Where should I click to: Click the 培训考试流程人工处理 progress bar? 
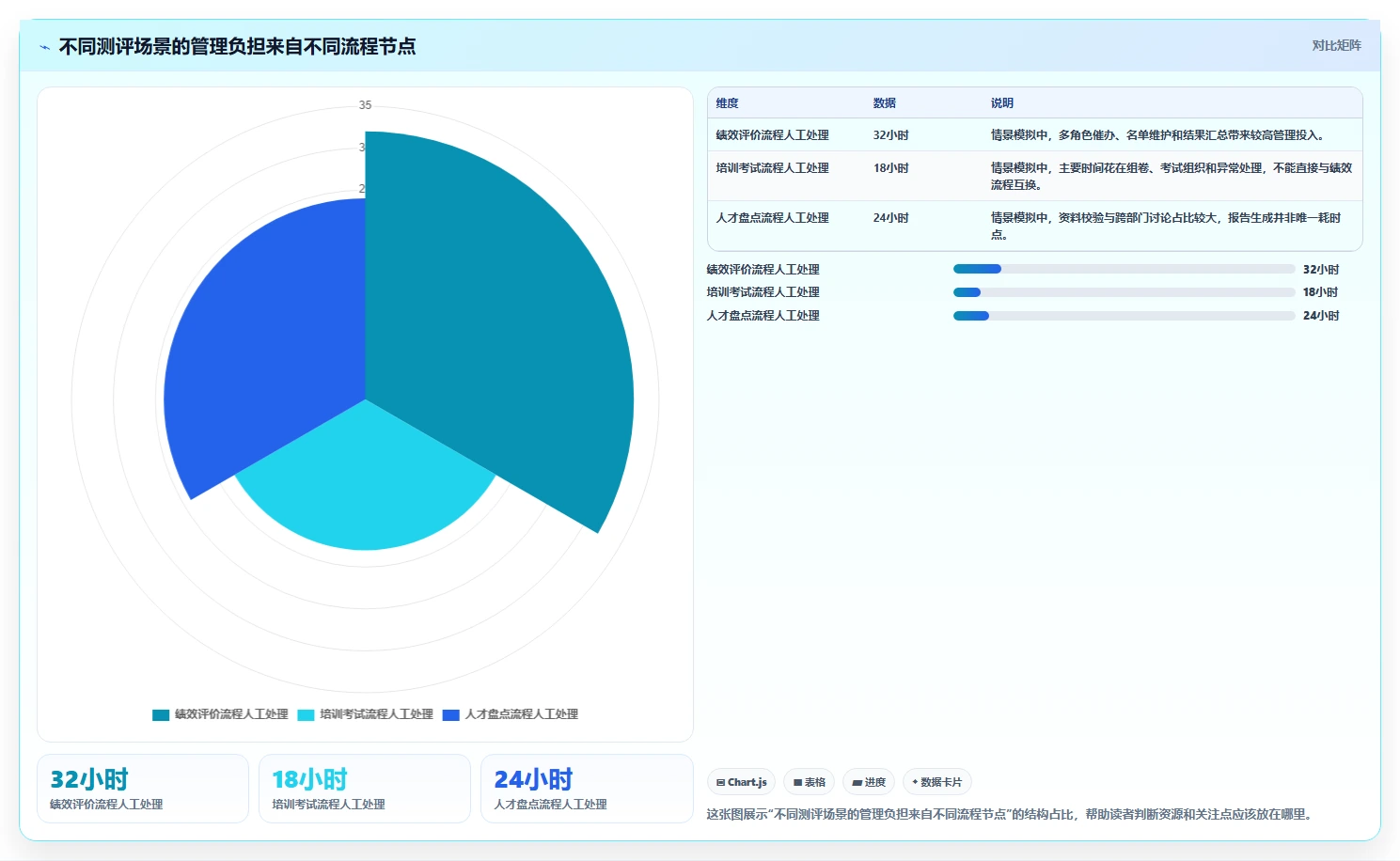[1124, 292]
